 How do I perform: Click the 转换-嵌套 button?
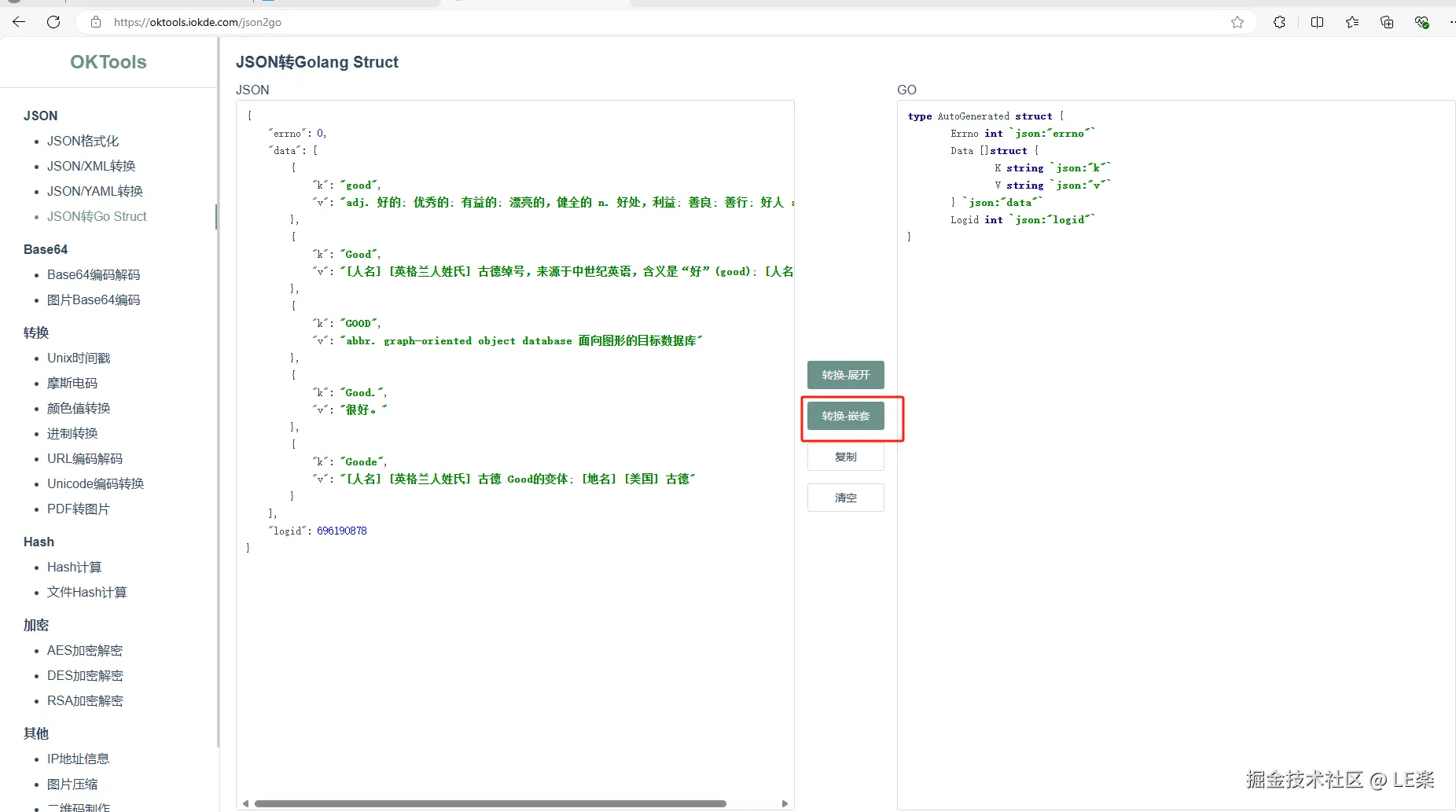pyautogui.click(x=846, y=416)
